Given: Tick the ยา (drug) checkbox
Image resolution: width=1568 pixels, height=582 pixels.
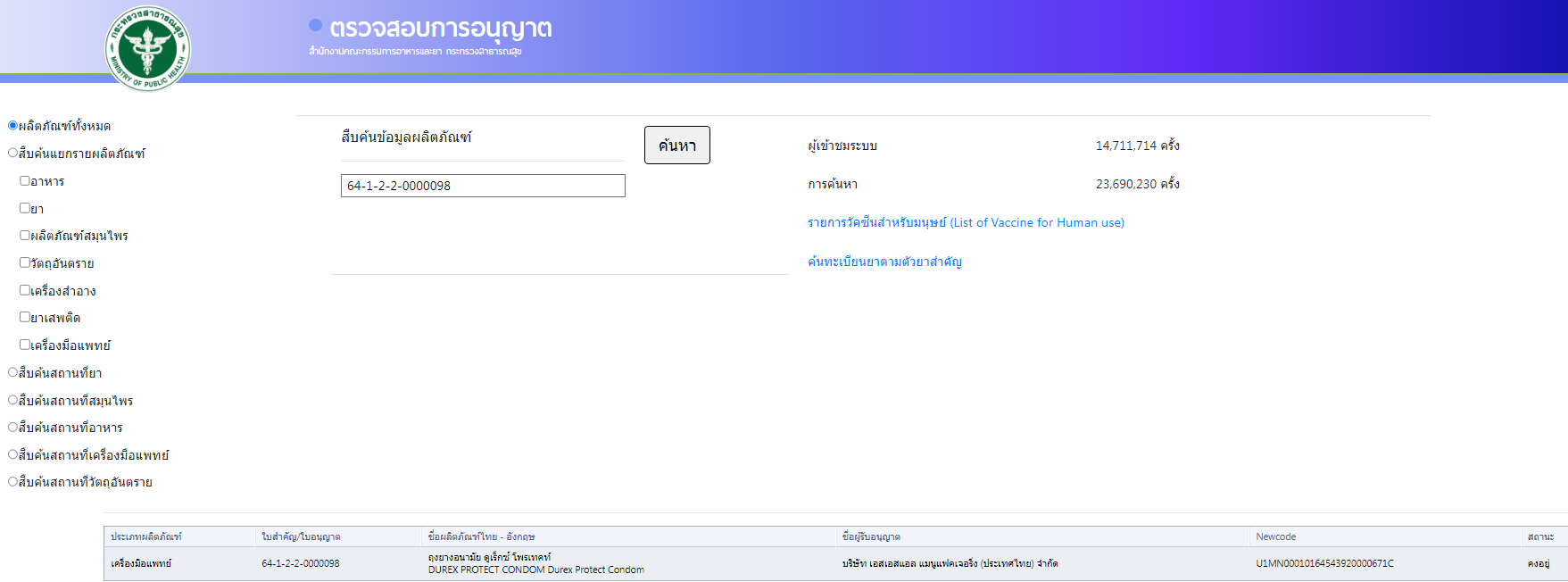Looking at the screenshot, I should click(25, 208).
